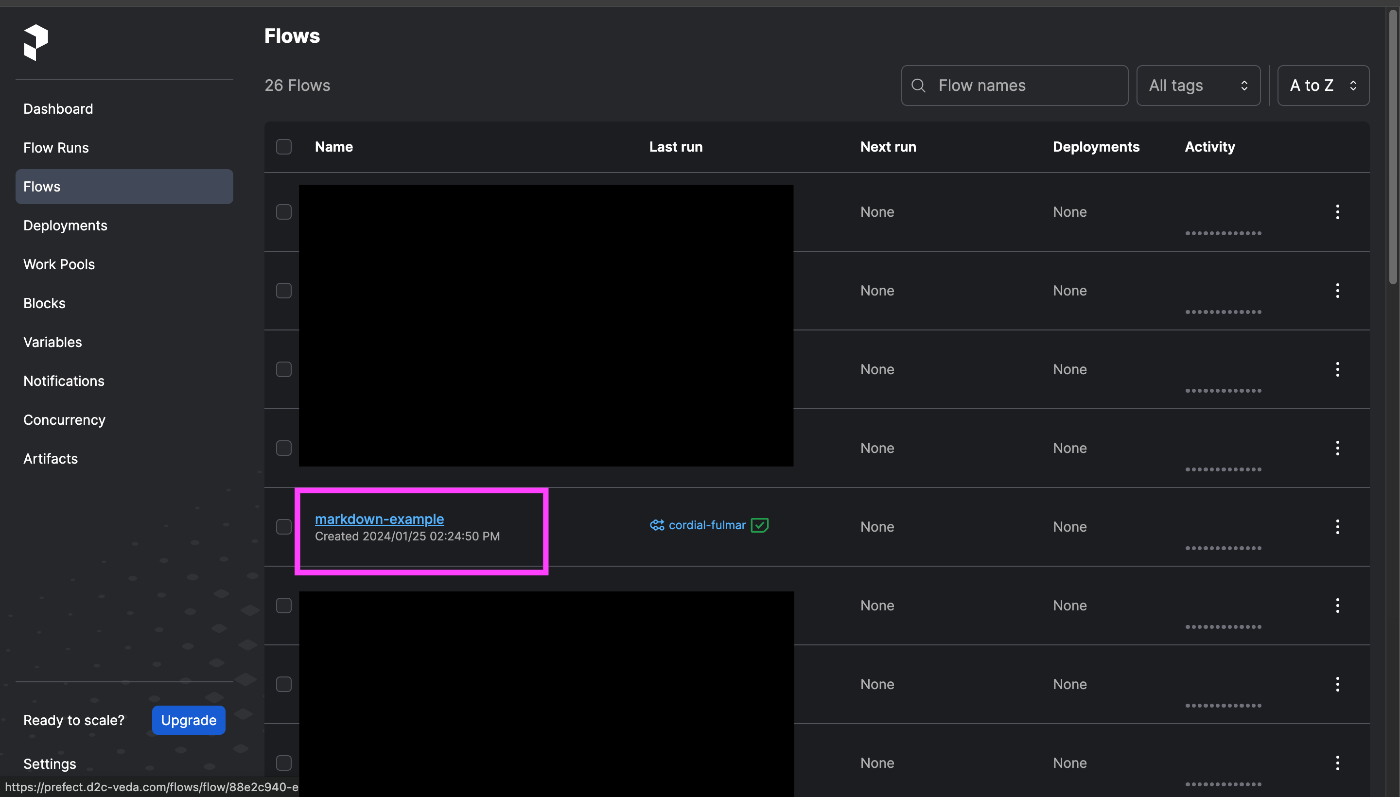
Task: Open the cordial-fulmar last run link
Action: pyautogui.click(x=707, y=525)
